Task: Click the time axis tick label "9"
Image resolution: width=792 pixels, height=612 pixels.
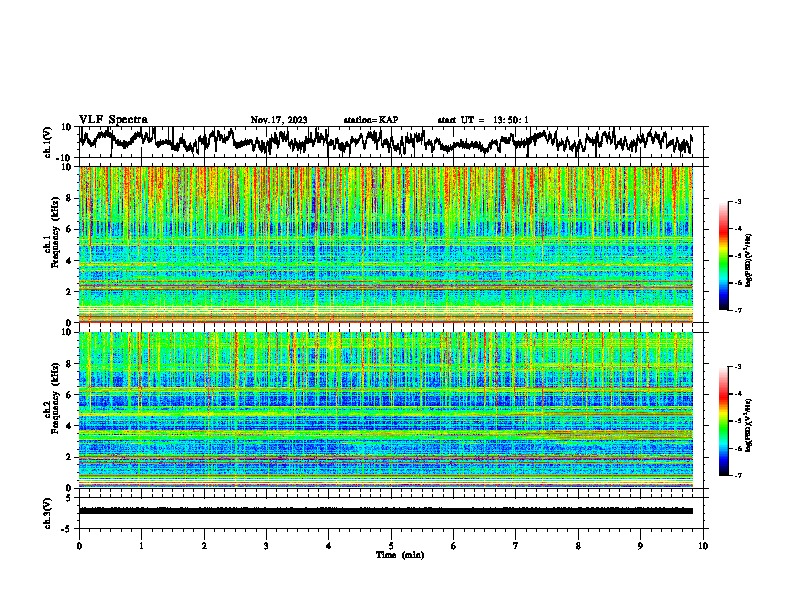Action: [x=640, y=546]
